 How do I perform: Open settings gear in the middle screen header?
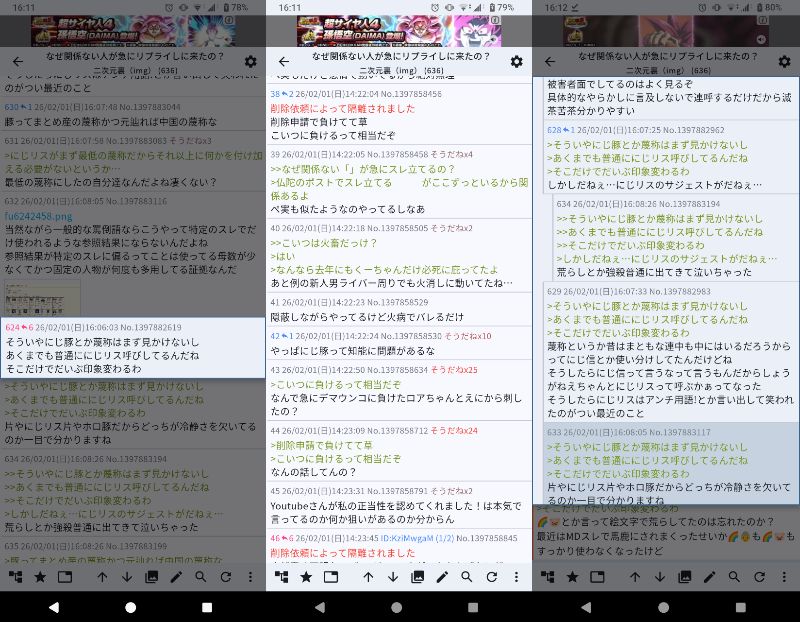click(x=516, y=62)
